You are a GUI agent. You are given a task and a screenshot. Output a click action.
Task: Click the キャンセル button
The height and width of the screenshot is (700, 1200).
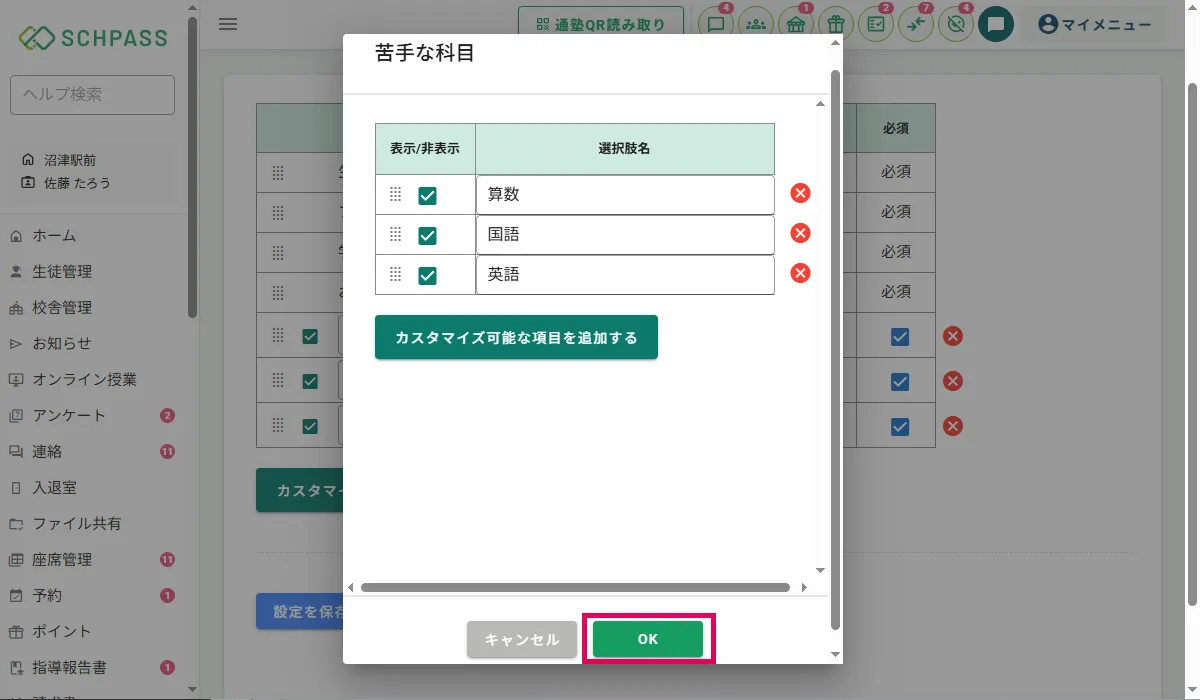tap(522, 639)
